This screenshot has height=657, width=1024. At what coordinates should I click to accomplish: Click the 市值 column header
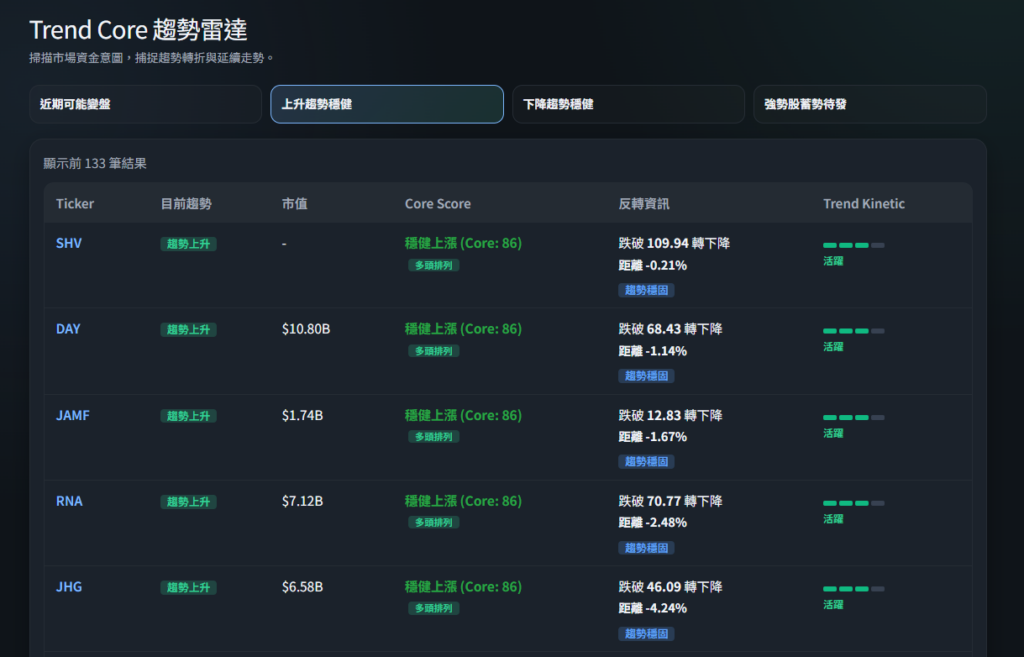tap(294, 204)
